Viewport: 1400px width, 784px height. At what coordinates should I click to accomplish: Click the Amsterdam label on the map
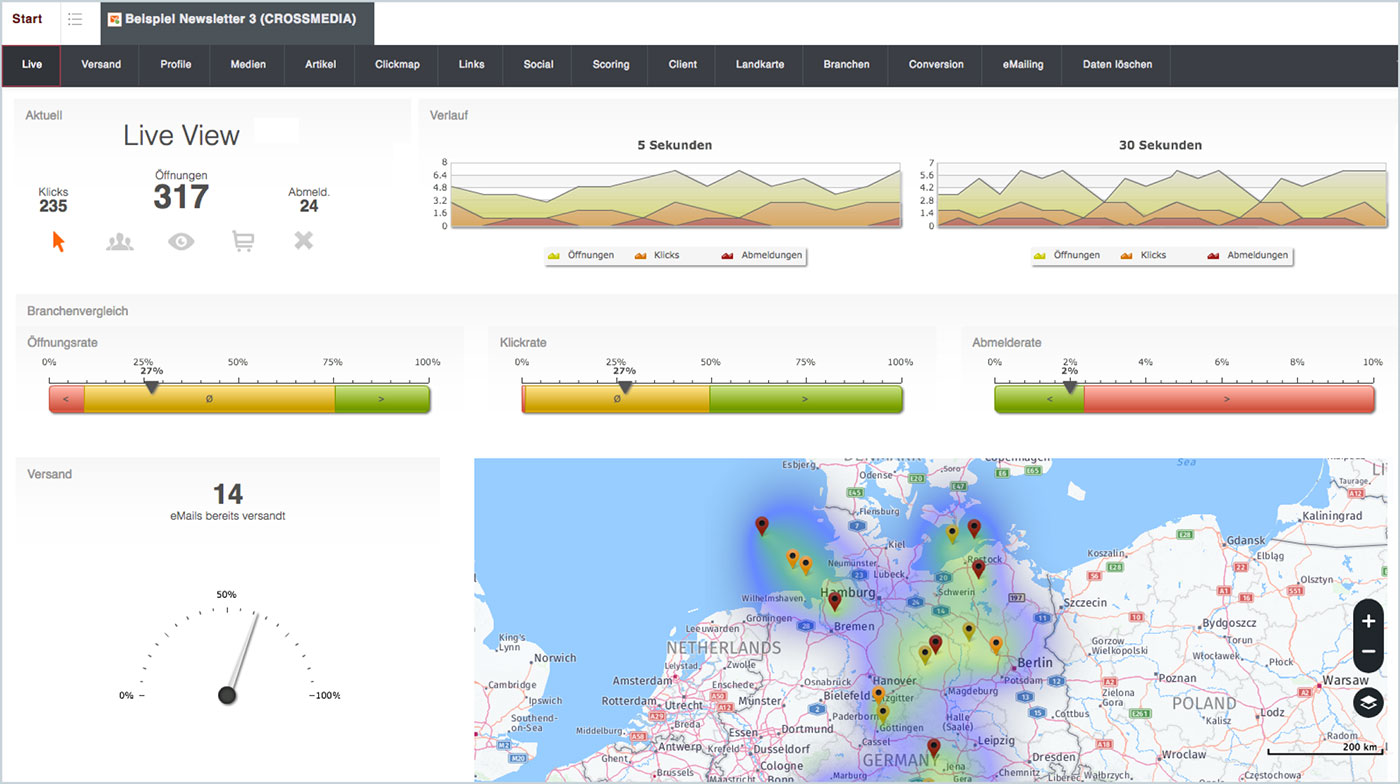click(x=643, y=679)
